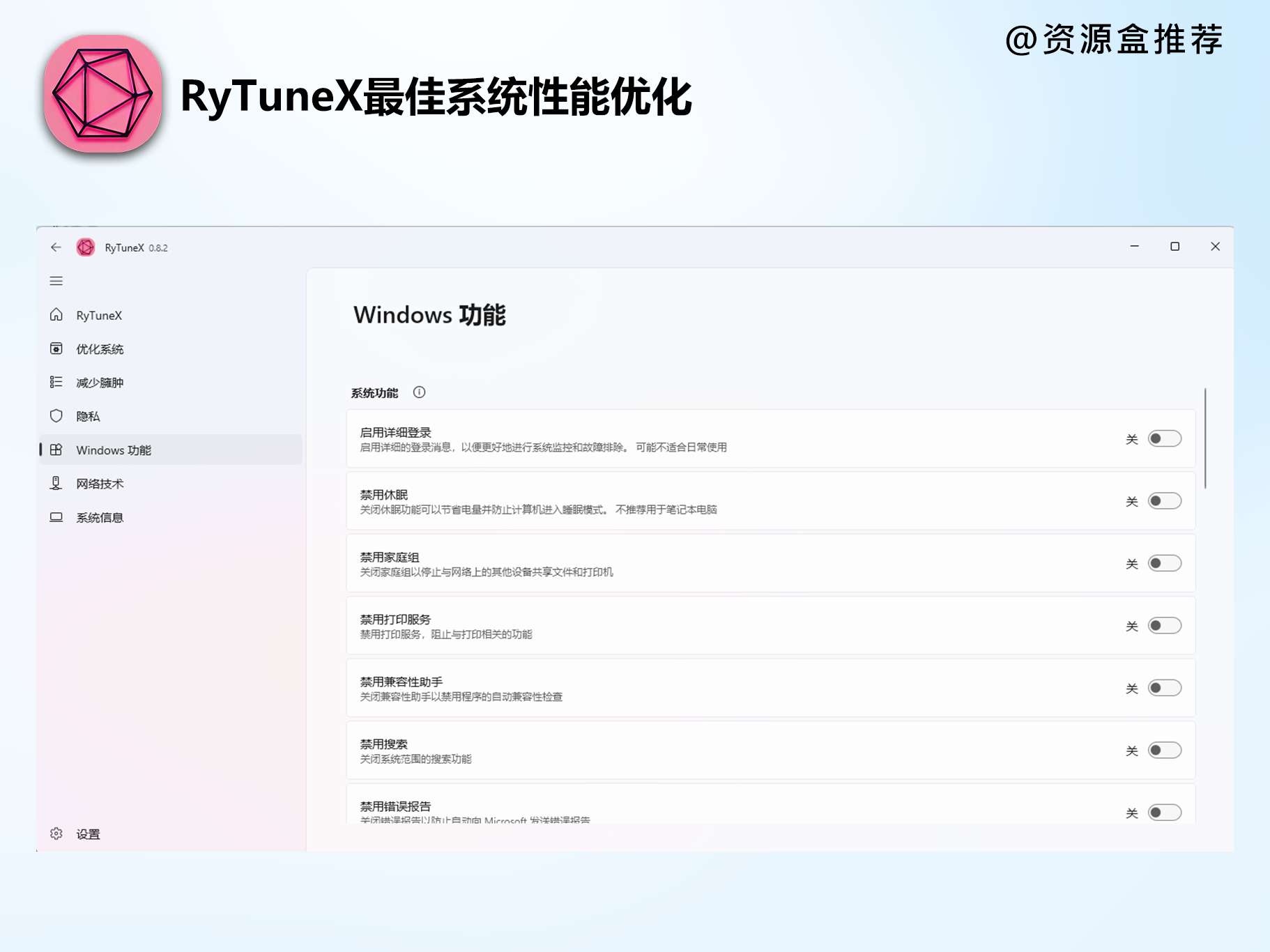Click the 禁用家庭组 title text
This screenshot has height=952, width=1270.
tap(389, 557)
